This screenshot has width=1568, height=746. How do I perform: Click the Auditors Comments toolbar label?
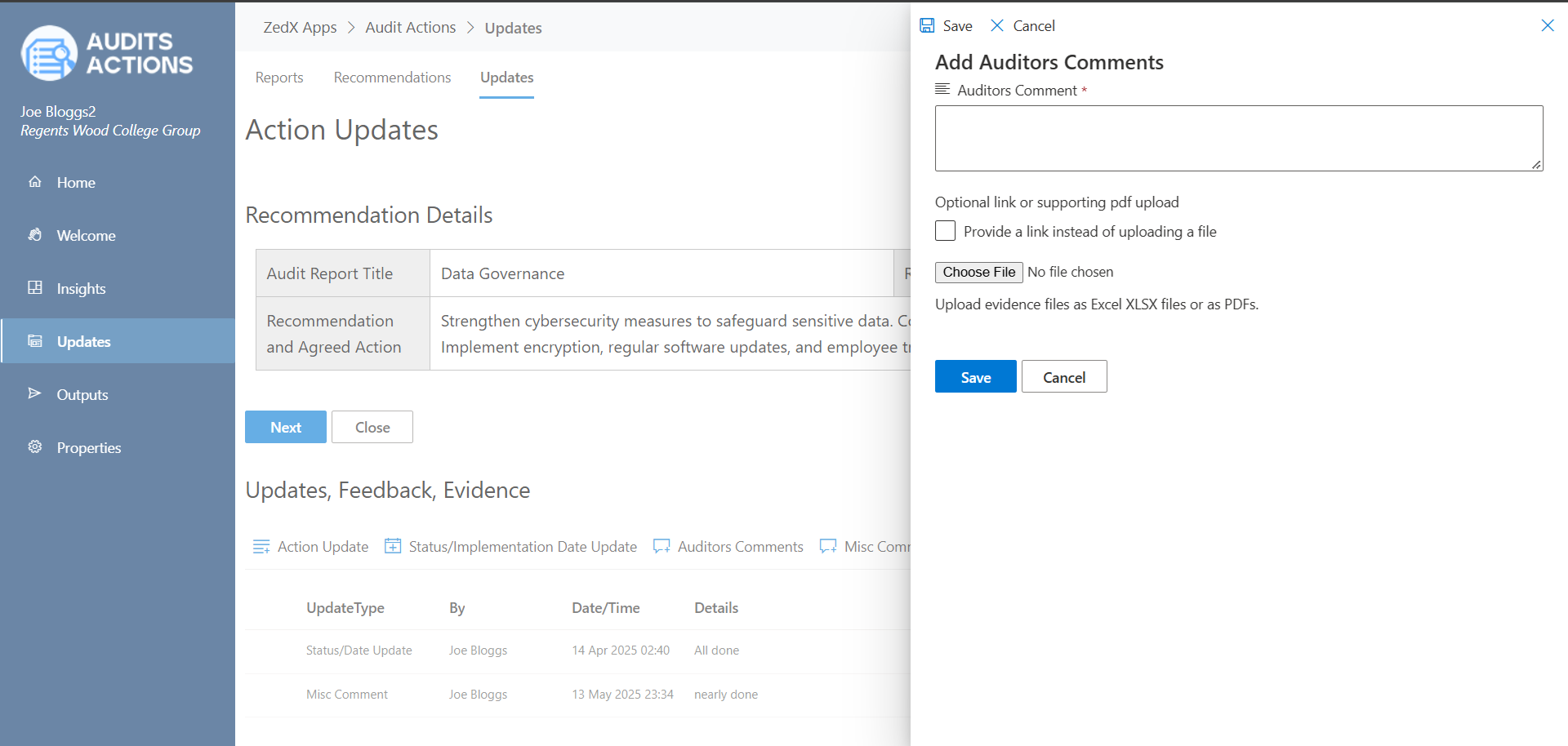pos(740,547)
